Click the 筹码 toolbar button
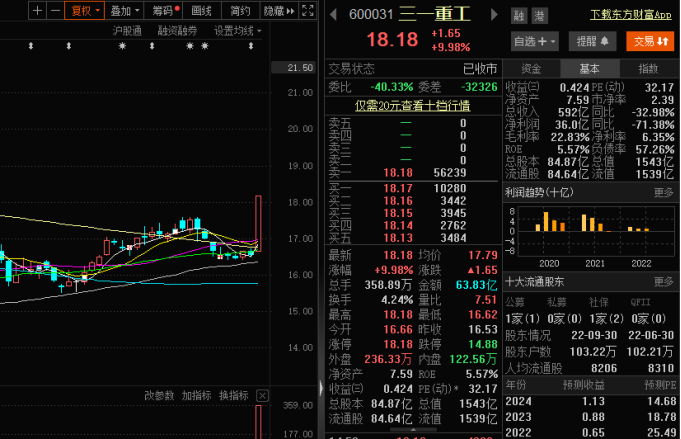 [x=164, y=11]
